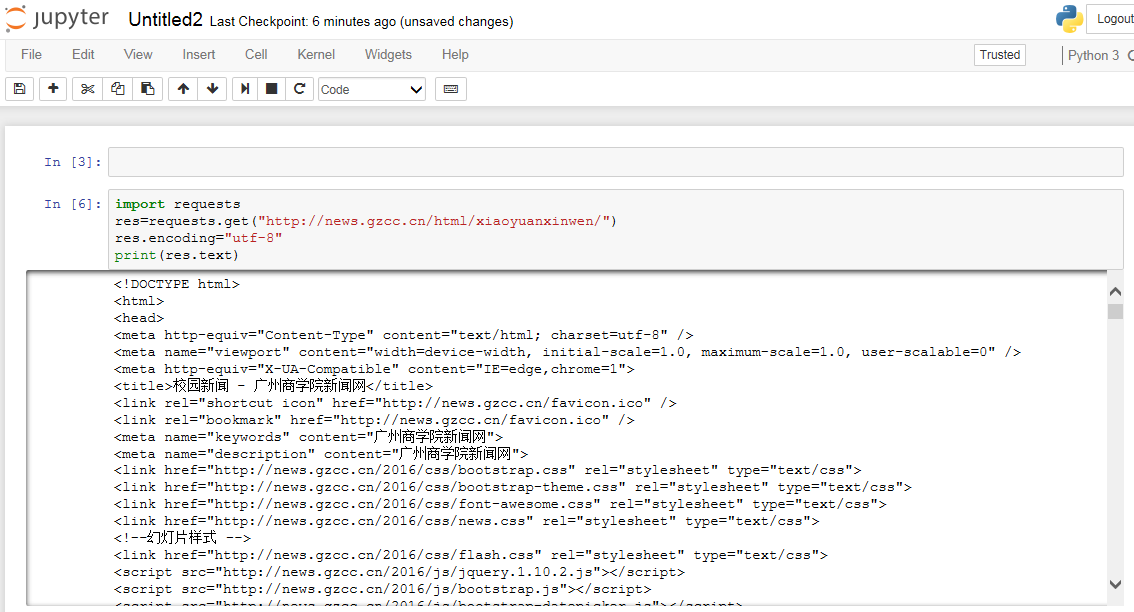The height and width of the screenshot is (612, 1134).
Task: Open the cell type dropdown showing Code
Action: [x=372, y=90]
